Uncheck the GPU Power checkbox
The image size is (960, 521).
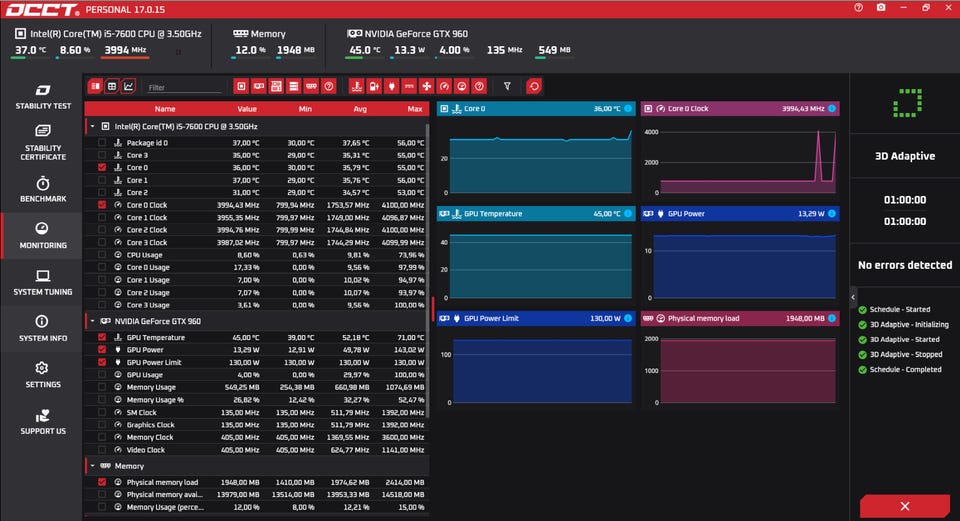tap(102, 350)
